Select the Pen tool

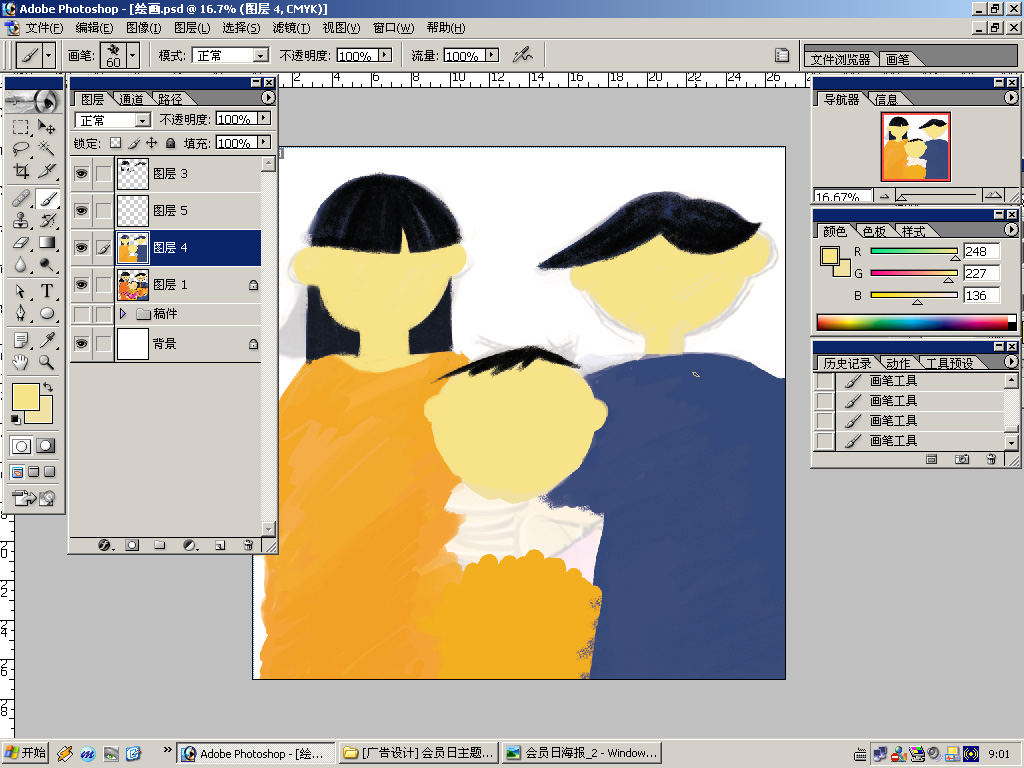click(x=21, y=313)
